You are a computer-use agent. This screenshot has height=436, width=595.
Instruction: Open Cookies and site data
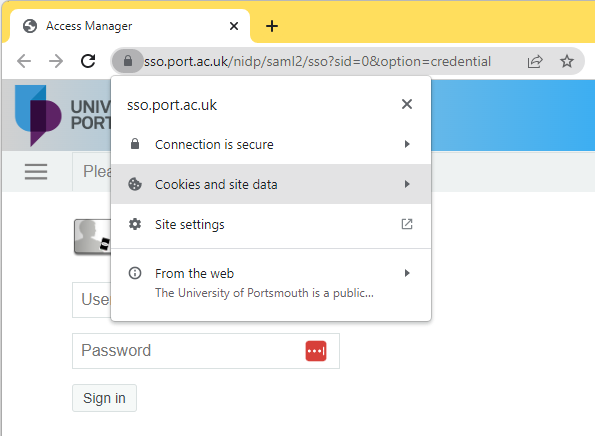click(x=271, y=184)
